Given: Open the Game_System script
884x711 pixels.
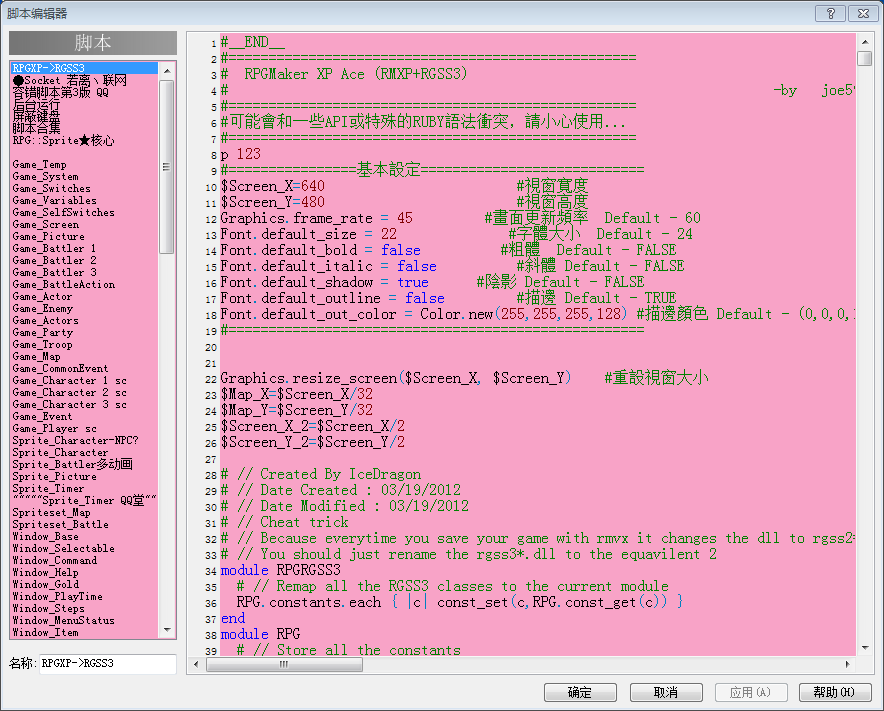Looking at the screenshot, I should 85,176.
